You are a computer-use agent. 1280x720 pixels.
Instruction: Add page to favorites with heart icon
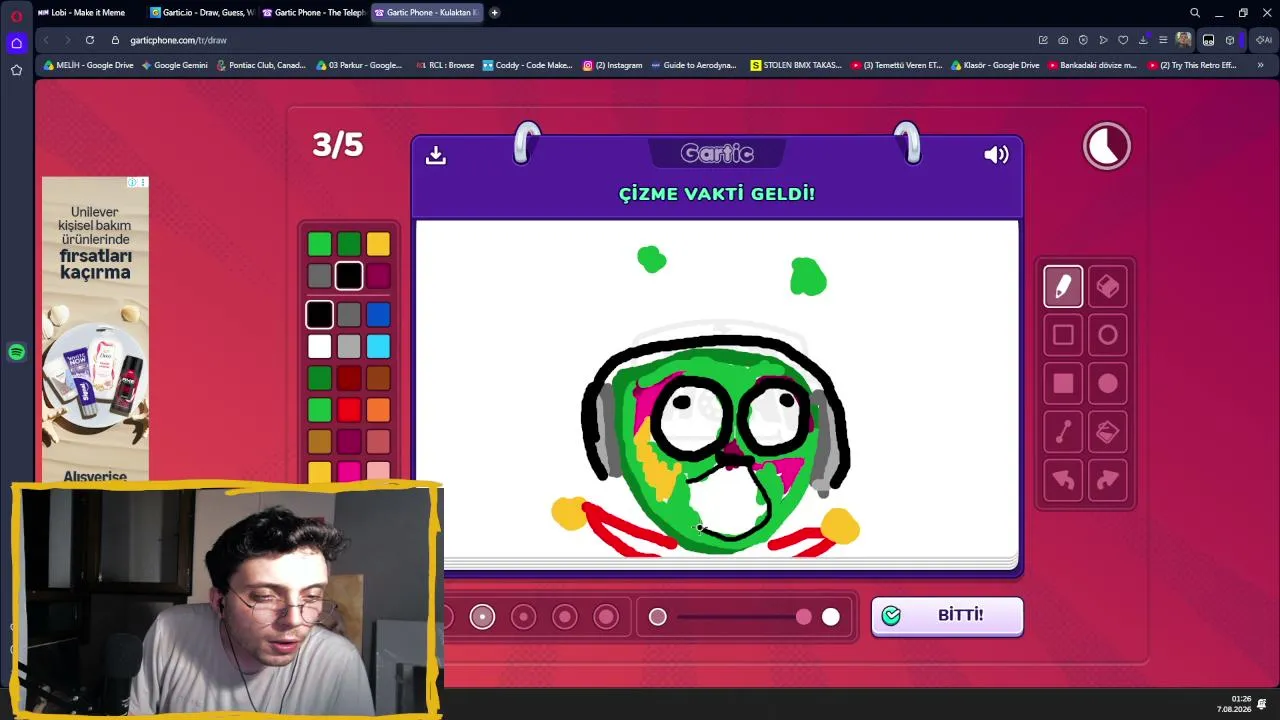coord(1123,40)
